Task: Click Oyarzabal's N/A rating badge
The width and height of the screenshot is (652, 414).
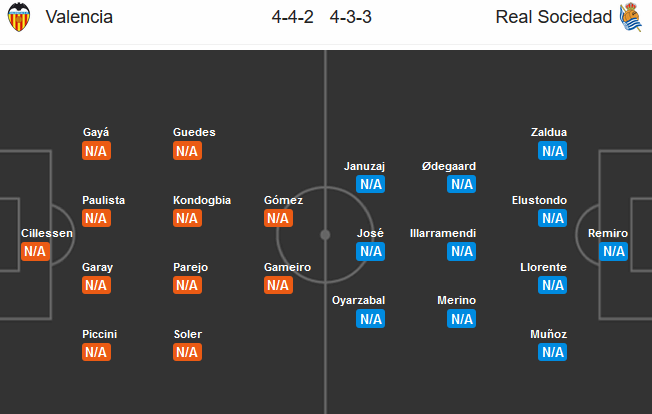Action: pyautogui.click(x=370, y=319)
